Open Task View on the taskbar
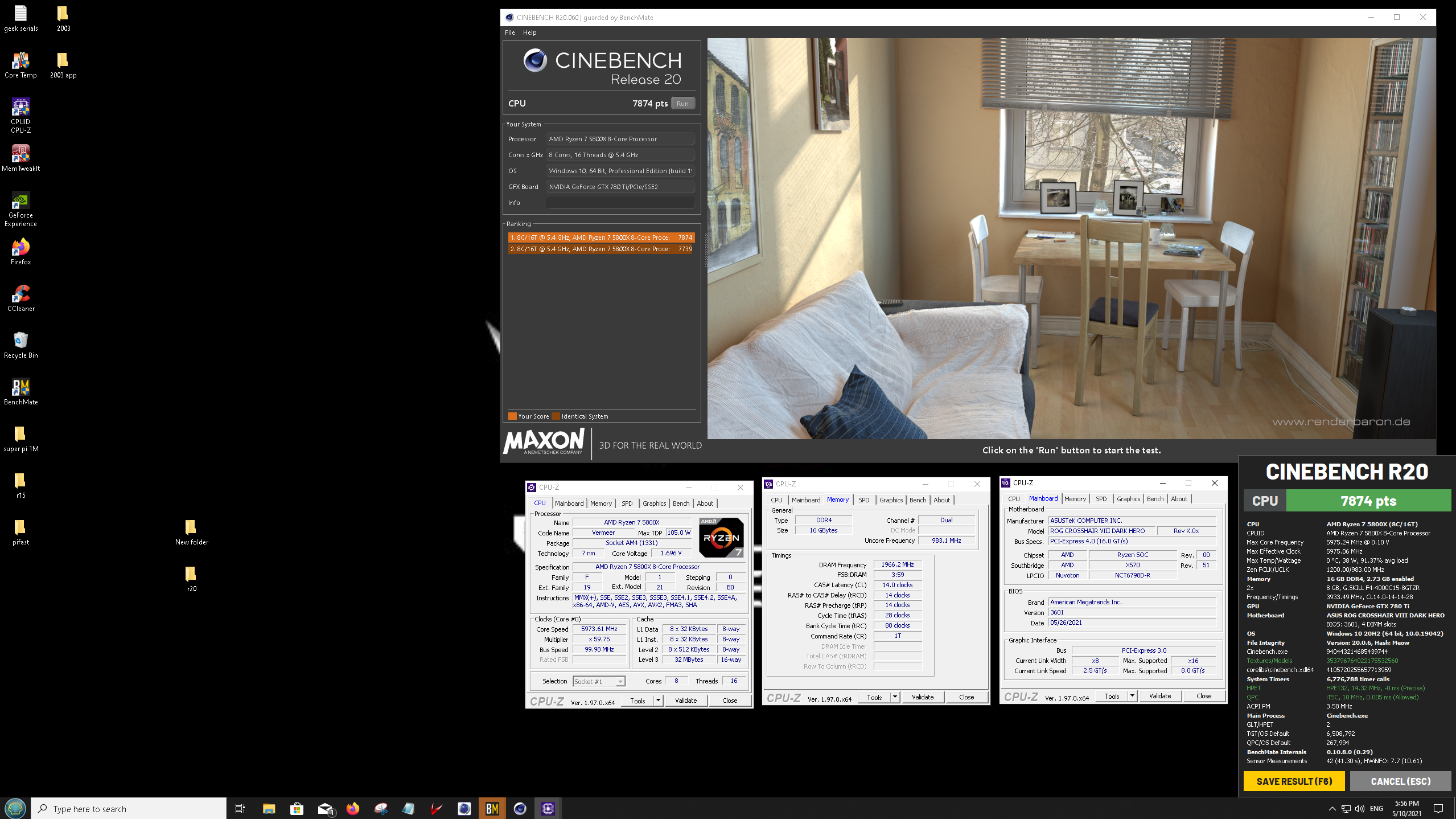The width and height of the screenshot is (1456, 819). click(x=240, y=808)
